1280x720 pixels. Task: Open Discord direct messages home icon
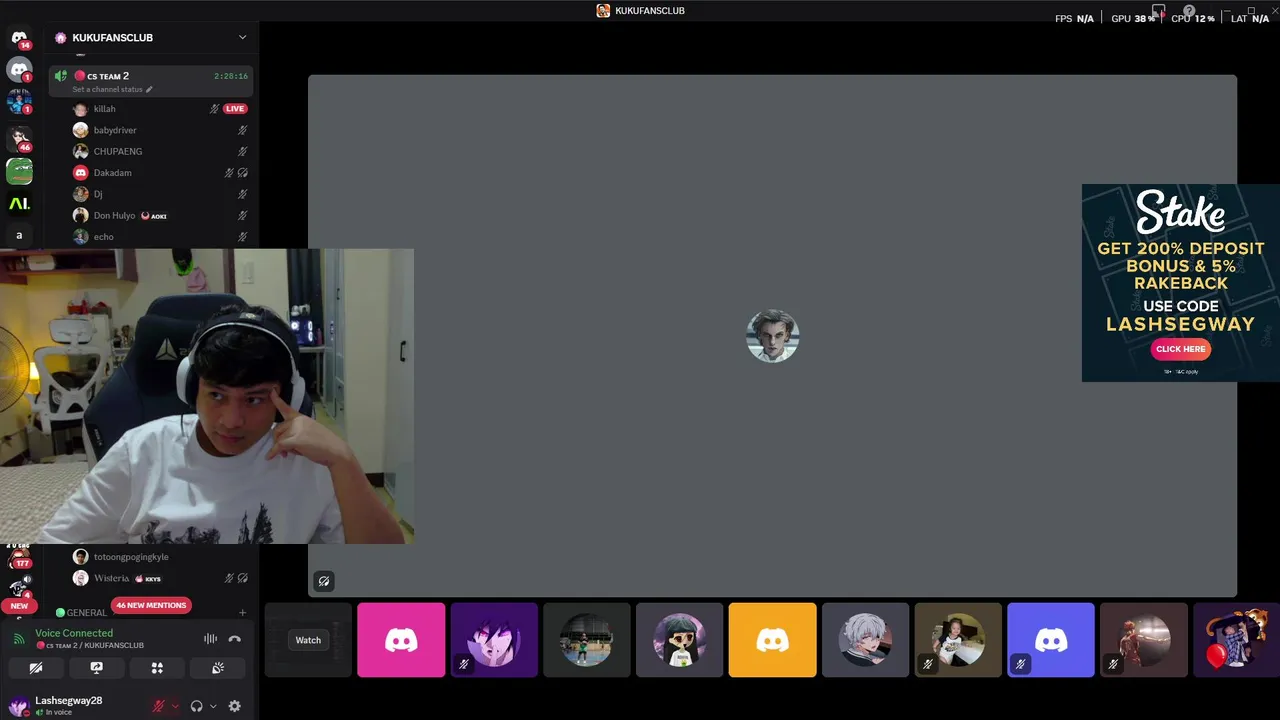click(x=19, y=37)
